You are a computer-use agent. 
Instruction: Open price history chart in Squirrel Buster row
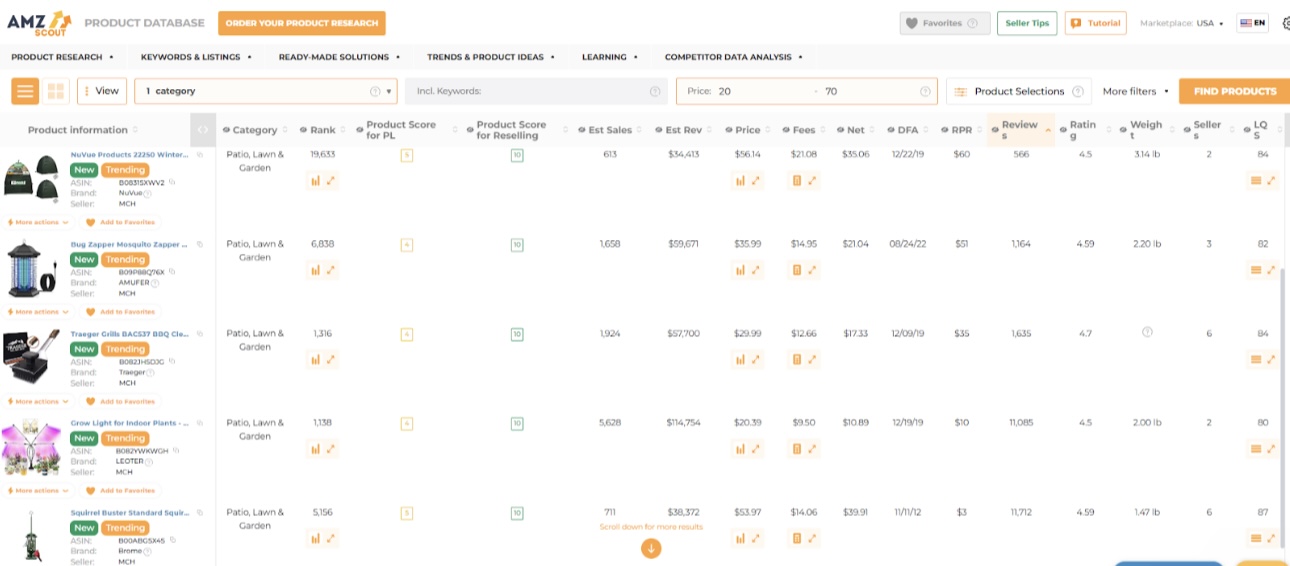point(741,538)
